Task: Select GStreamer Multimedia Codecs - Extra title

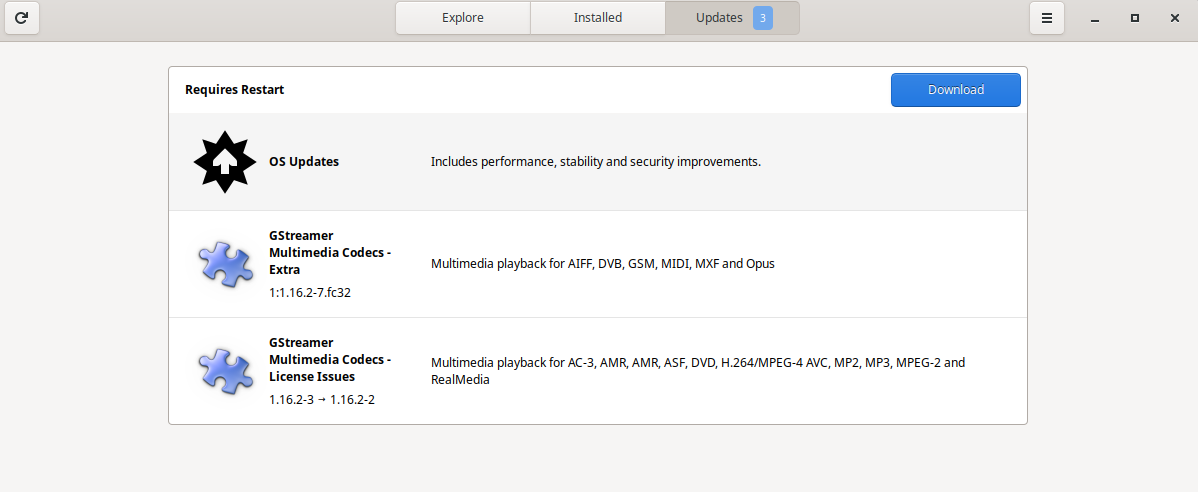Action: [330, 252]
